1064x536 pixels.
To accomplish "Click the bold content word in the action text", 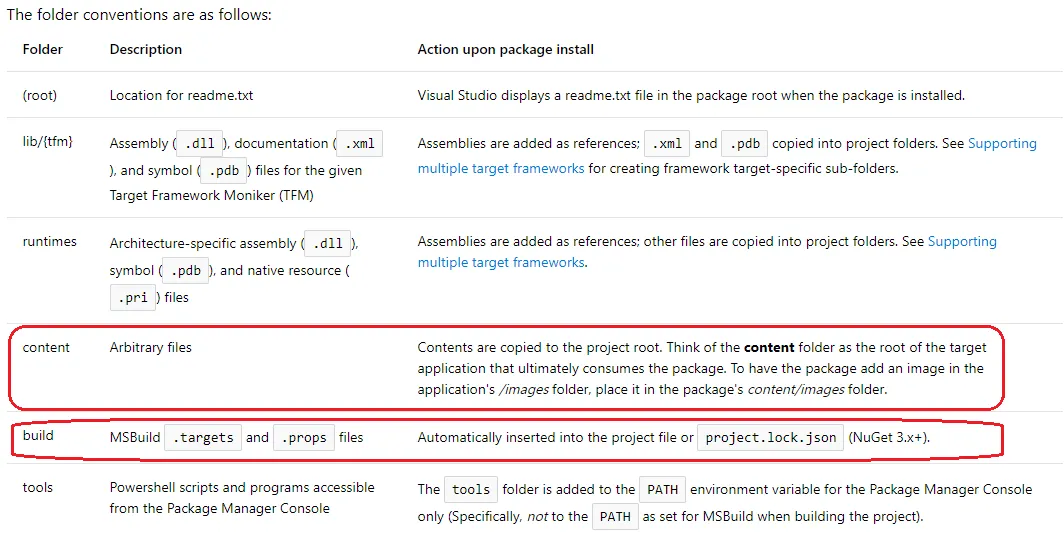I will 769,347.
